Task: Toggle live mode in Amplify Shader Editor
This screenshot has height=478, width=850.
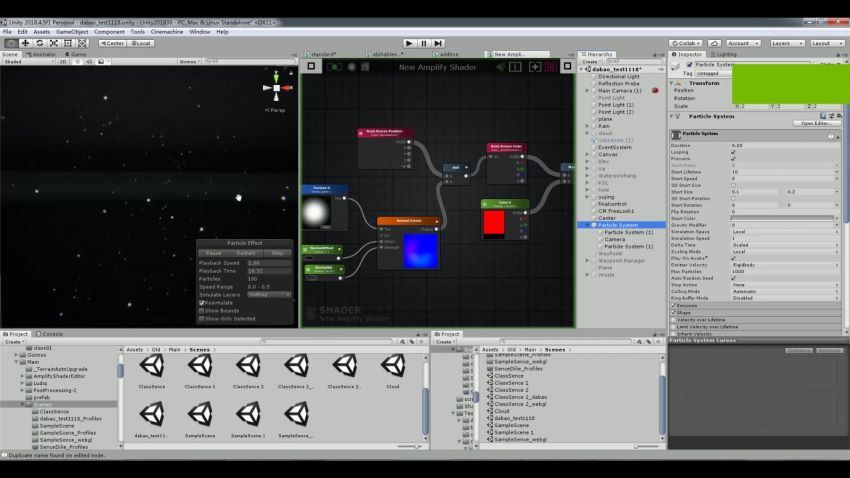Action: (334, 67)
